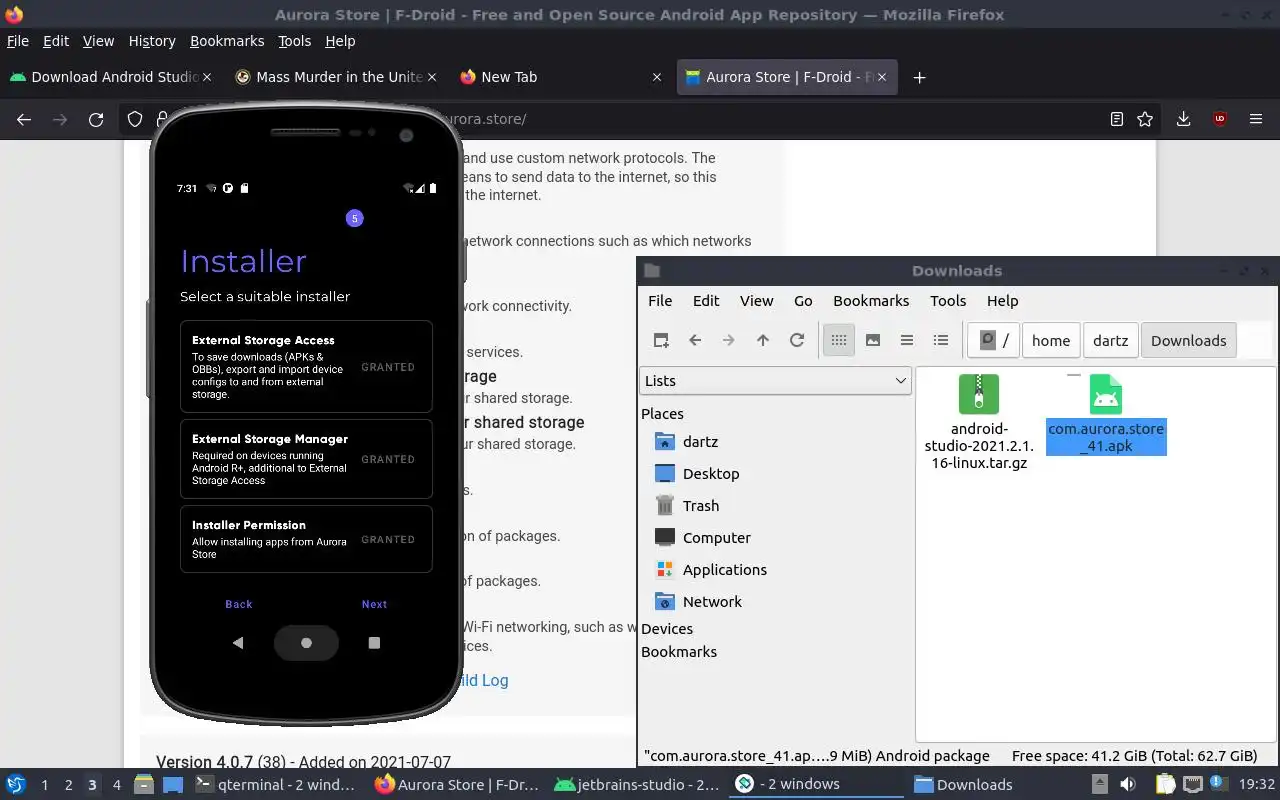The height and width of the screenshot is (800, 1280).
Task: Switch to the New Tab tab
Action: click(x=560, y=77)
